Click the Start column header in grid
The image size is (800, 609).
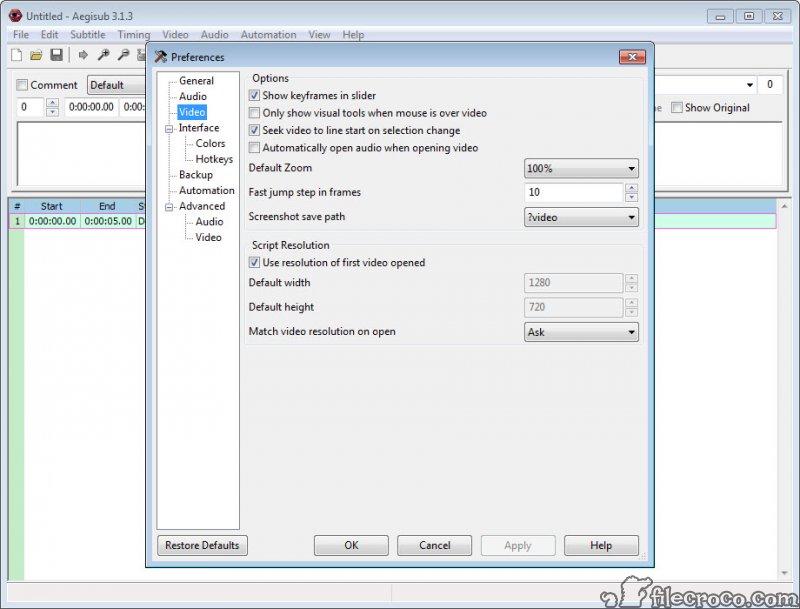coord(52,206)
